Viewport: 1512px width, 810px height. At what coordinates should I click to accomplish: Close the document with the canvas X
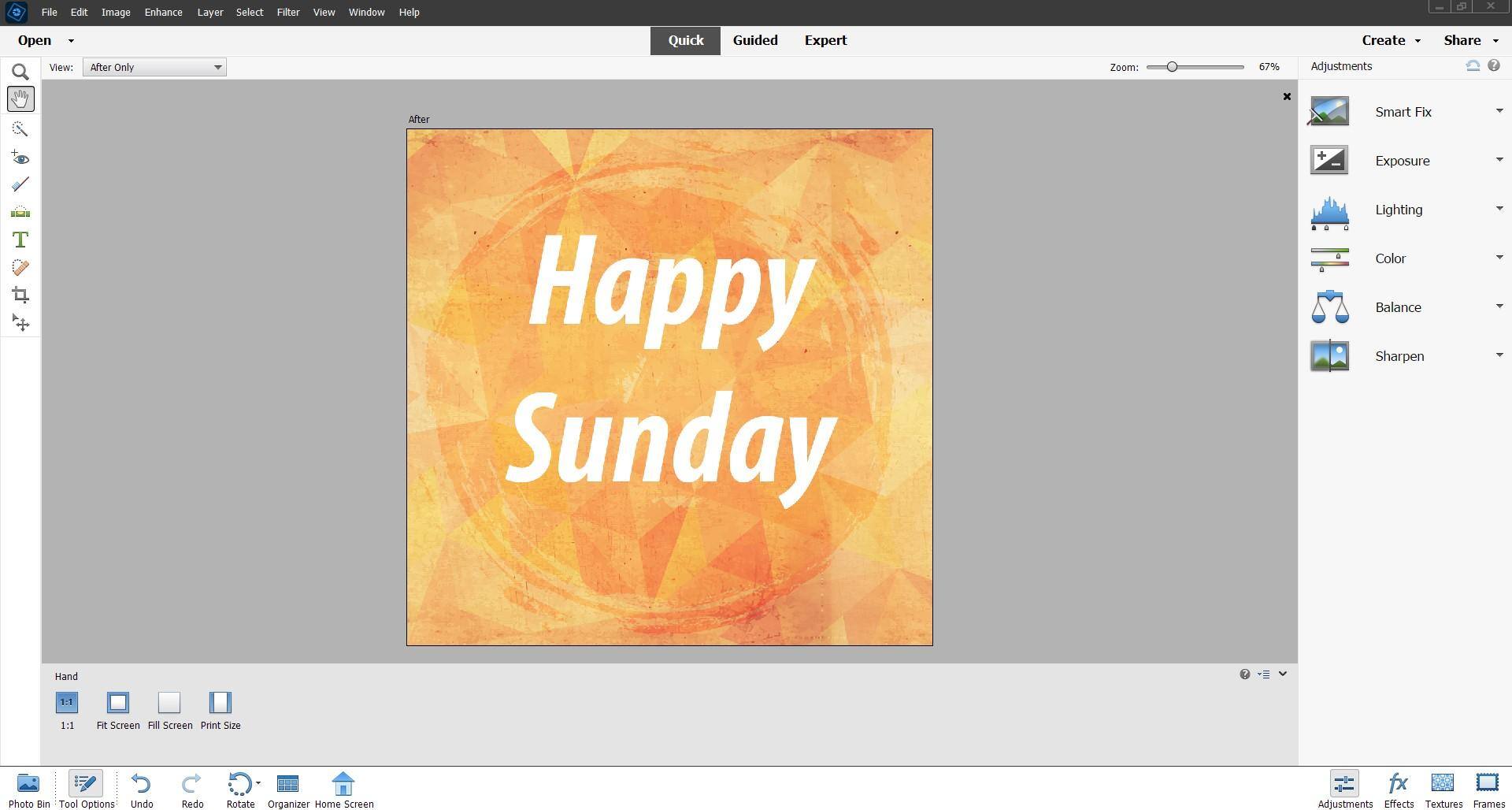coord(1287,97)
